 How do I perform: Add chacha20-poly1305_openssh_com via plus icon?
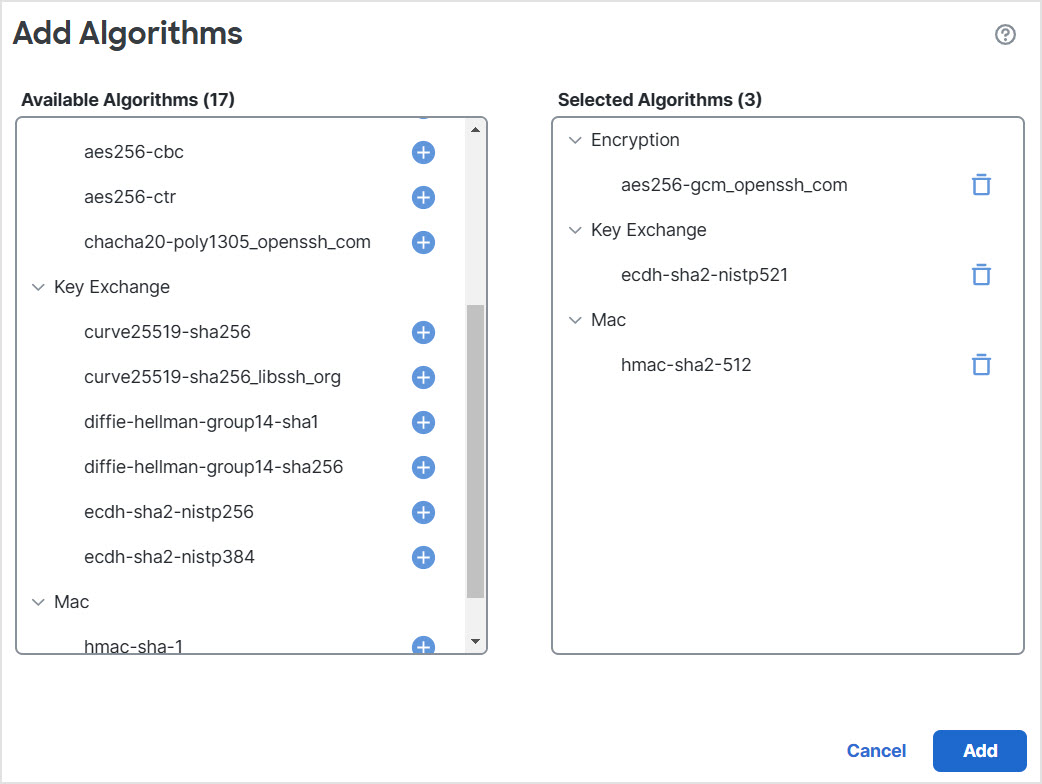tap(422, 242)
